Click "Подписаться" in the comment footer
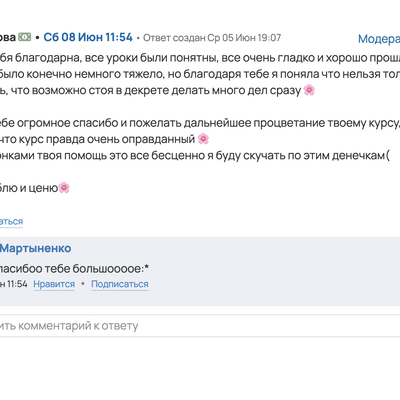This screenshot has width=400, height=400. [120, 284]
